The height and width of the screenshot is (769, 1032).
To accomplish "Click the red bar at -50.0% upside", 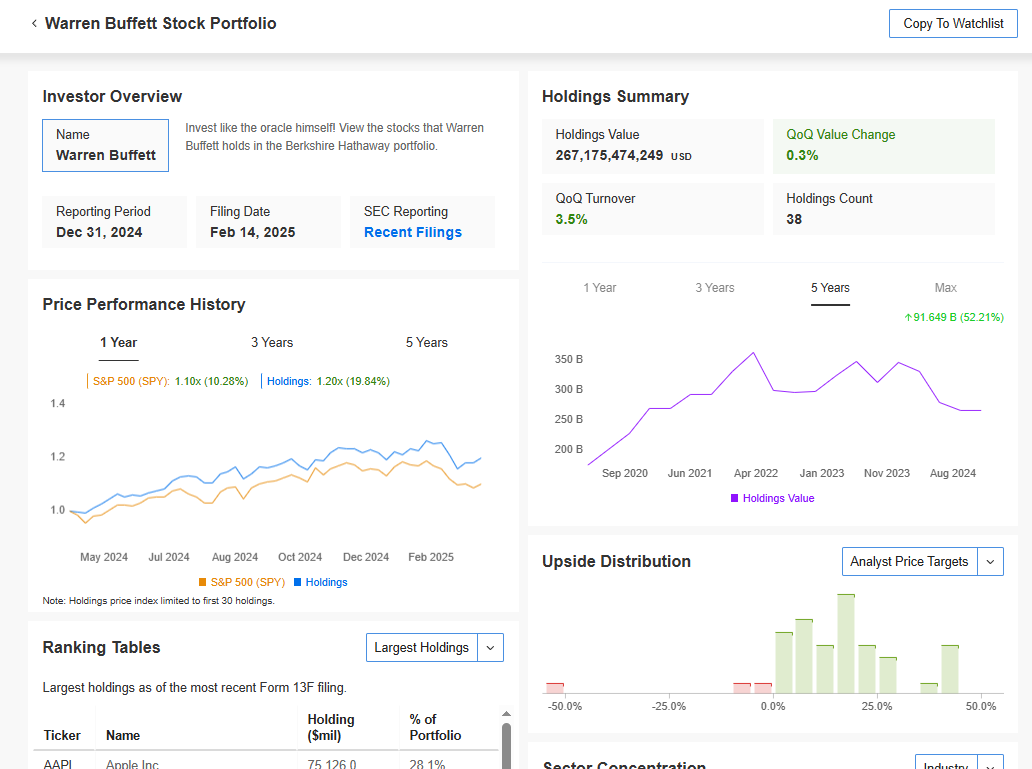I will click(x=555, y=687).
